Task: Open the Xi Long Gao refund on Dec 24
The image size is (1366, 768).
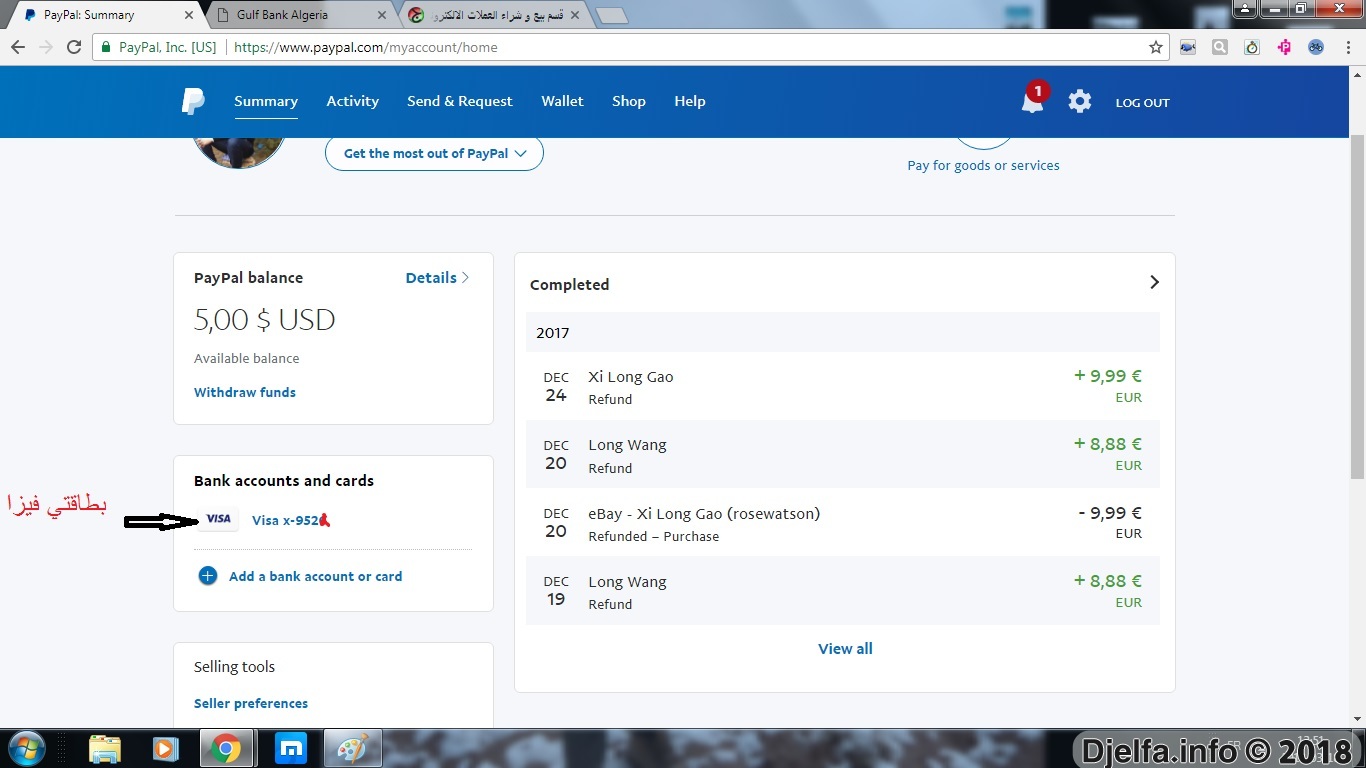Action: pos(843,386)
